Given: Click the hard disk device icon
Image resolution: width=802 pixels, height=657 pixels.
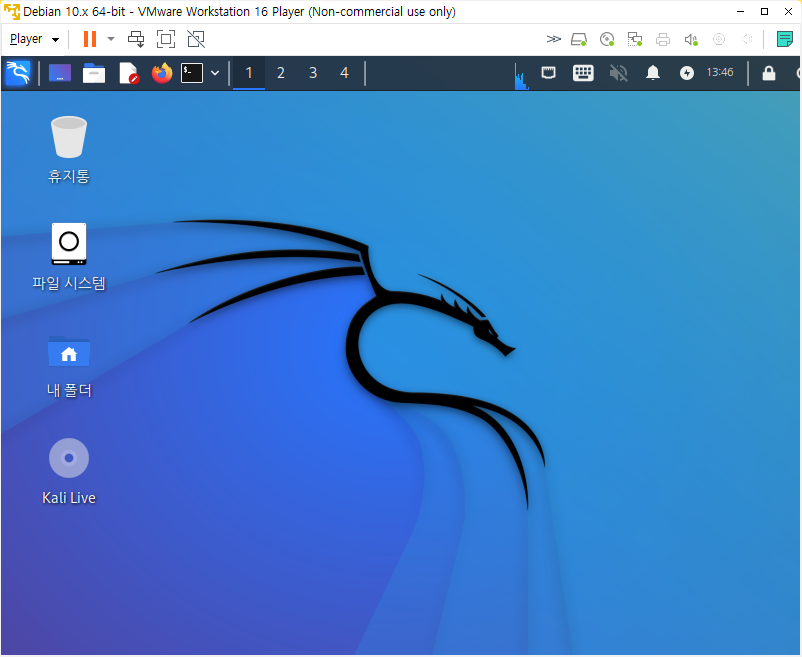Looking at the screenshot, I should point(579,39).
